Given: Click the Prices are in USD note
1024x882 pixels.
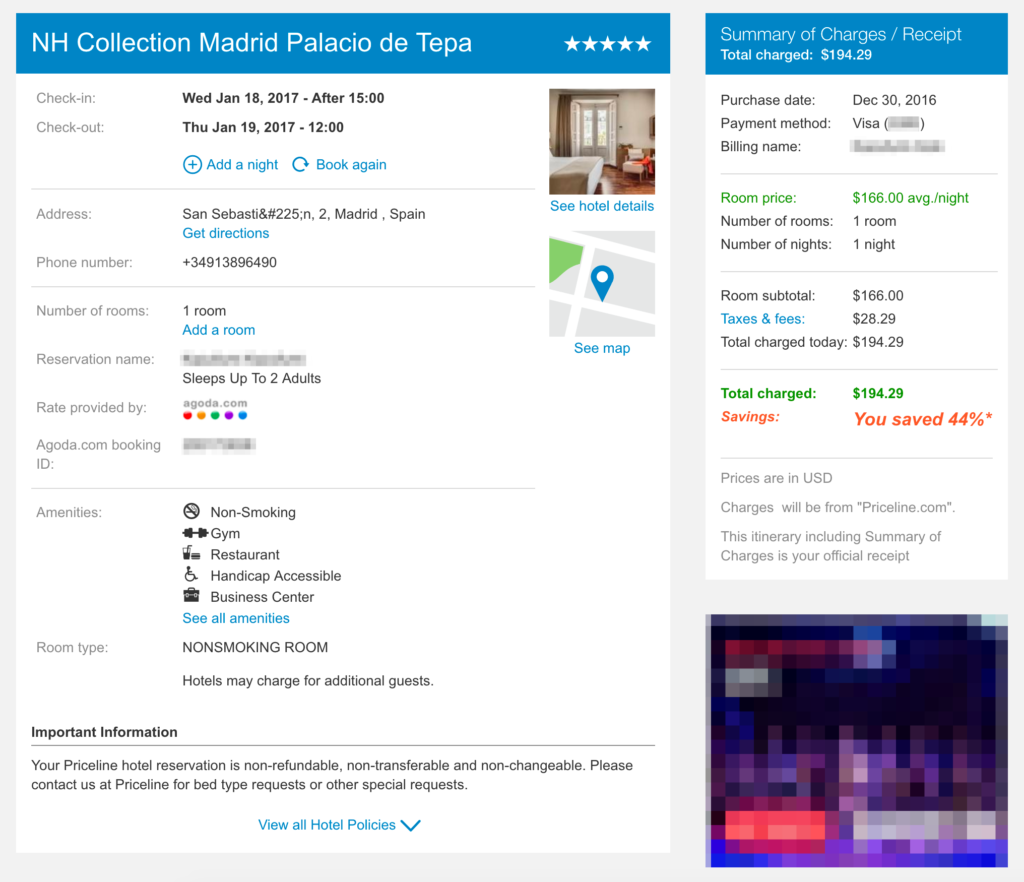Looking at the screenshot, I should click(776, 478).
